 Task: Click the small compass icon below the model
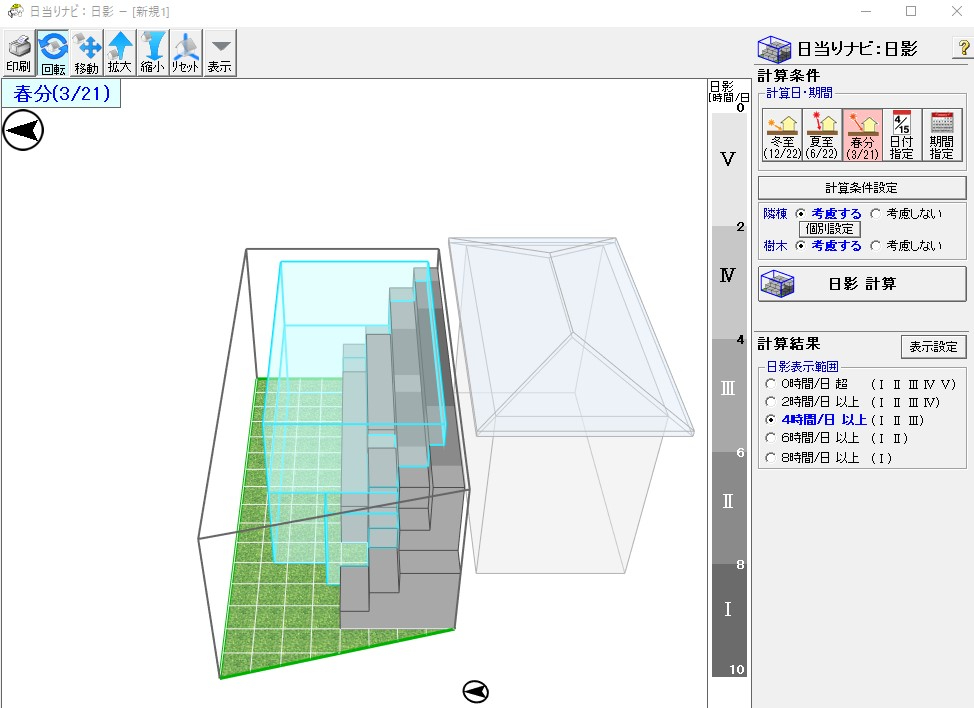476,691
